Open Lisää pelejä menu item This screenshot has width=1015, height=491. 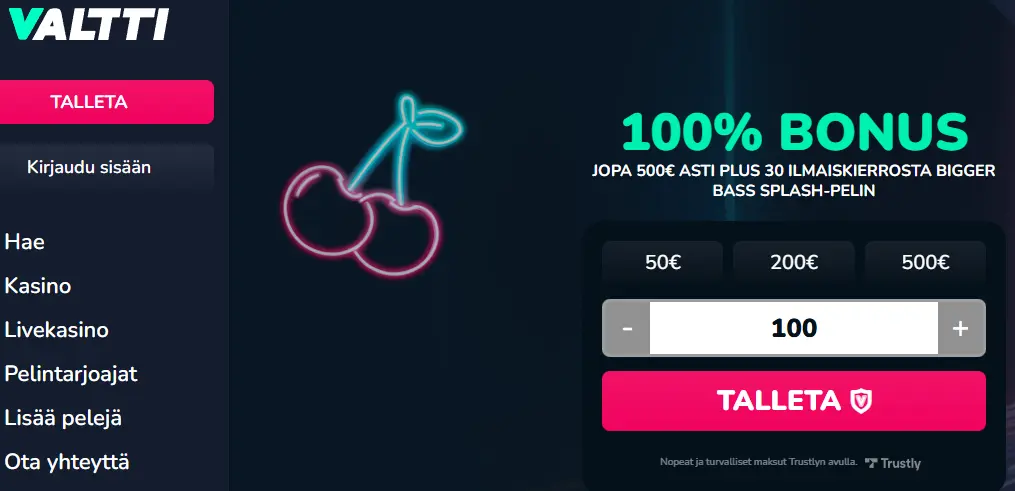(x=63, y=418)
